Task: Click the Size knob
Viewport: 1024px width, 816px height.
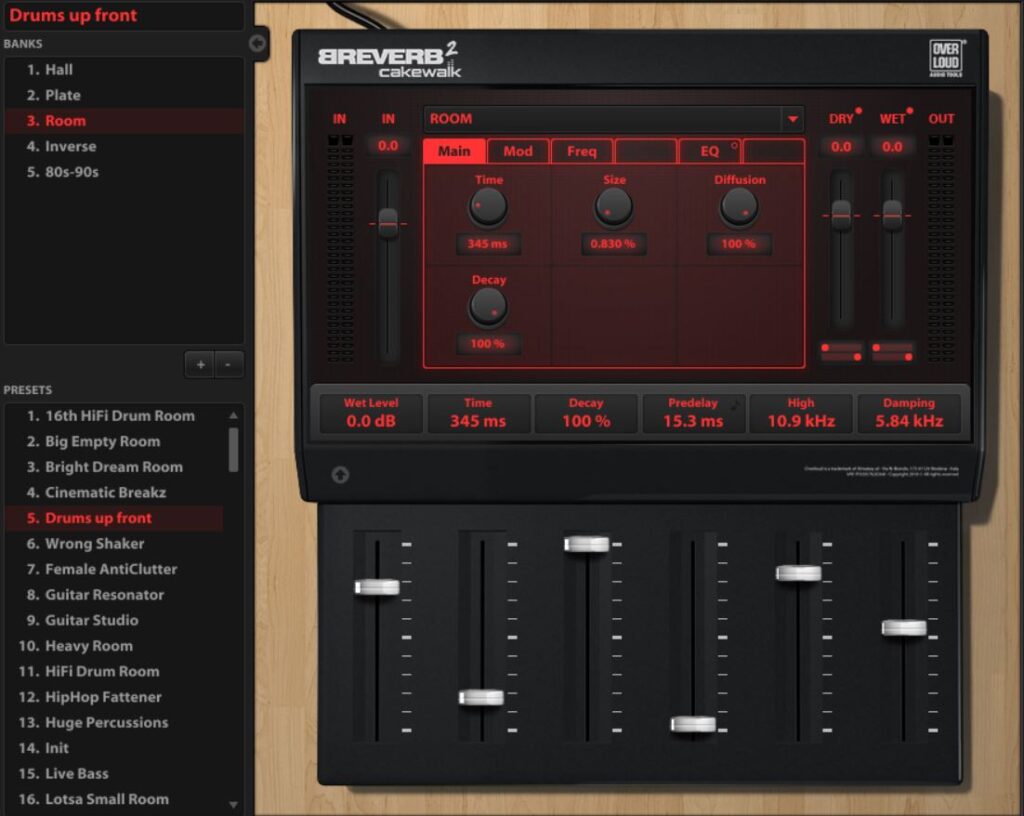Action: 613,206
